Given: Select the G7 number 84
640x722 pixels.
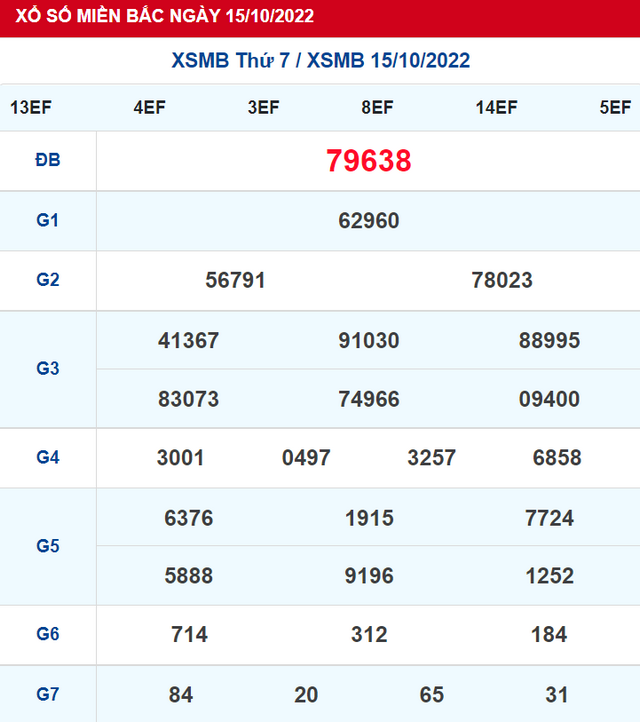Looking at the screenshot, I should coord(181,694).
